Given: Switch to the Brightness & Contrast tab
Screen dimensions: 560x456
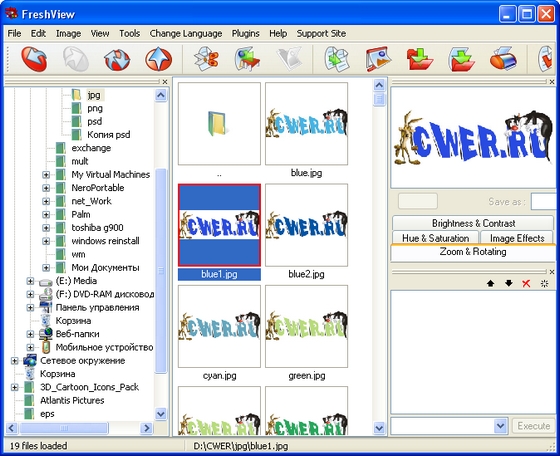Looking at the screenshot, I should [x=473, y=223].
